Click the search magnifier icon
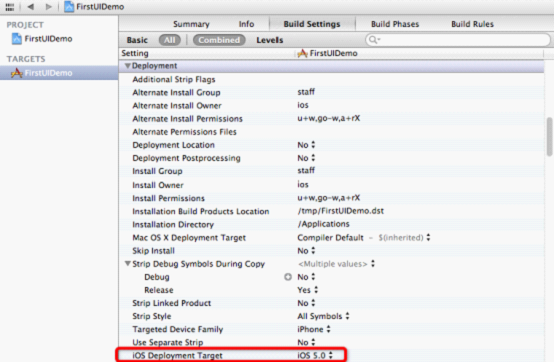The image size is (555, 363). click(373, 40)
